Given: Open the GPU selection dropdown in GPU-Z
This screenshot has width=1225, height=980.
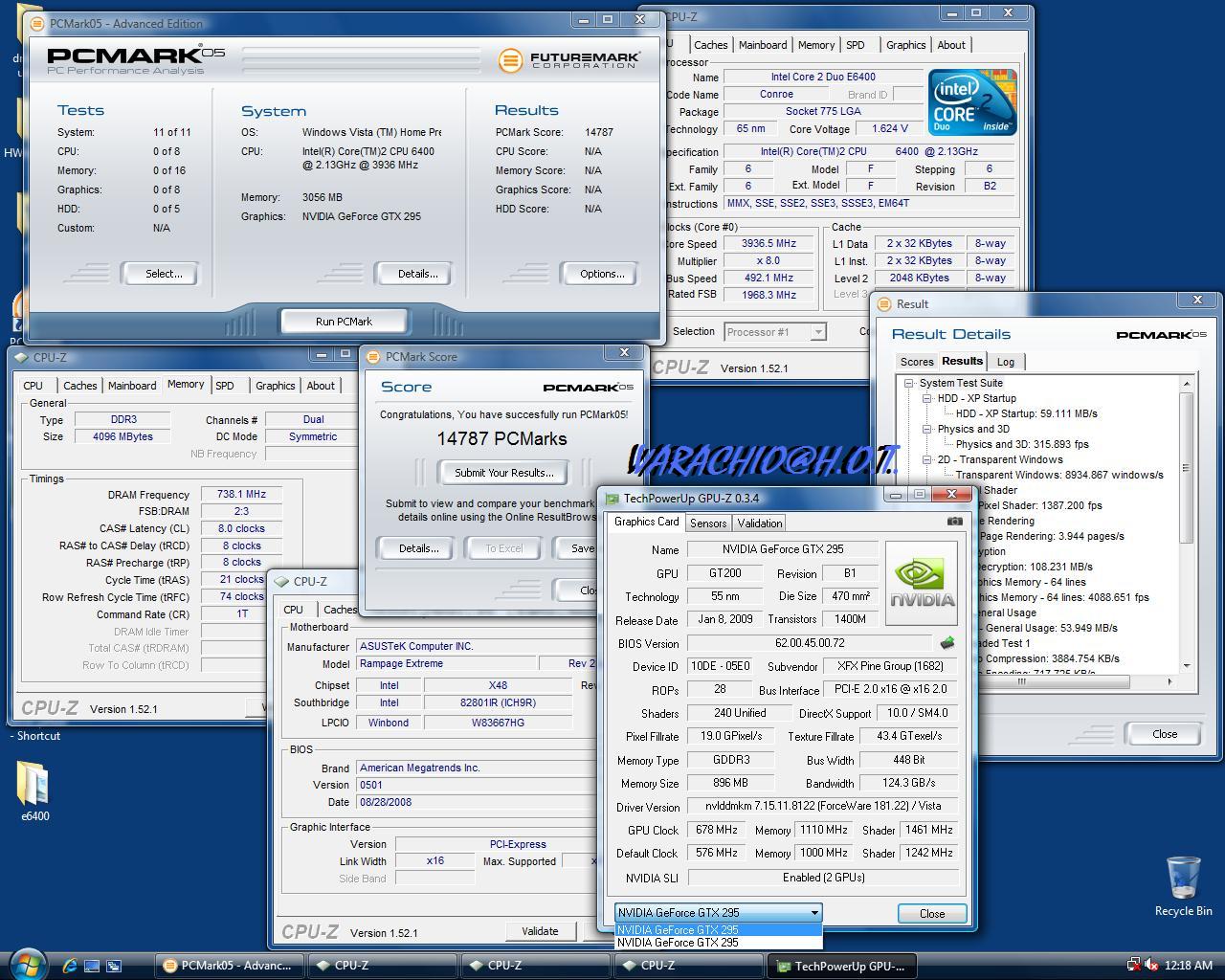Looking at the screenshot, I should [814, 913].
